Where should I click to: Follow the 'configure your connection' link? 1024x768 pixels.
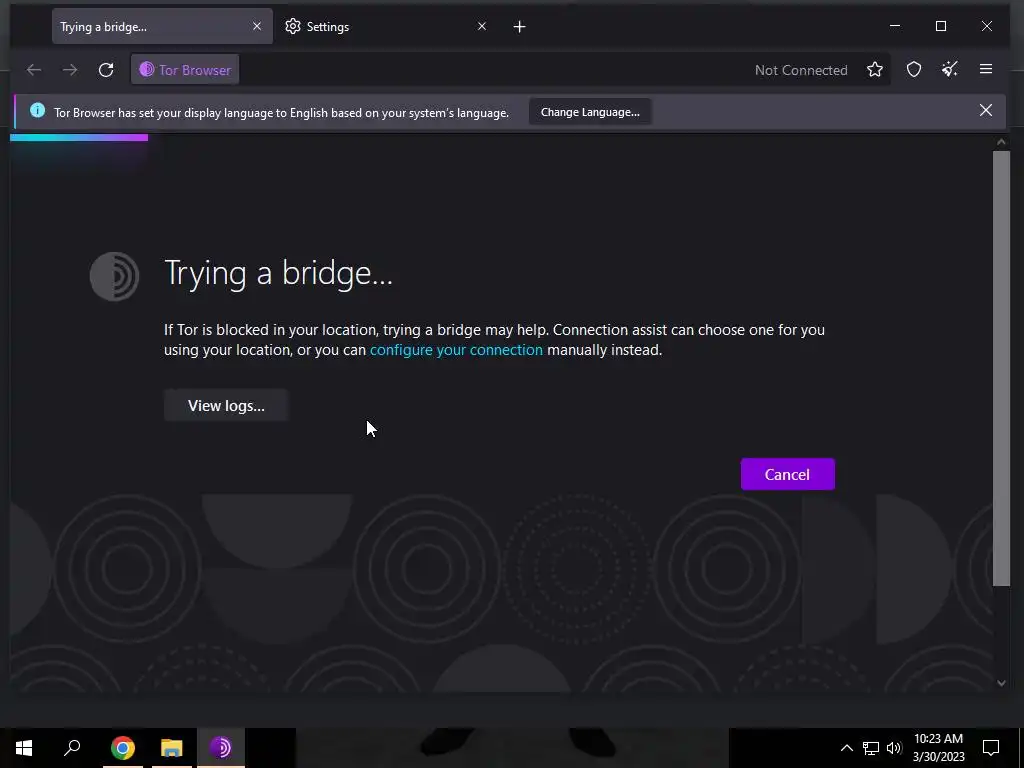point(456,350)
